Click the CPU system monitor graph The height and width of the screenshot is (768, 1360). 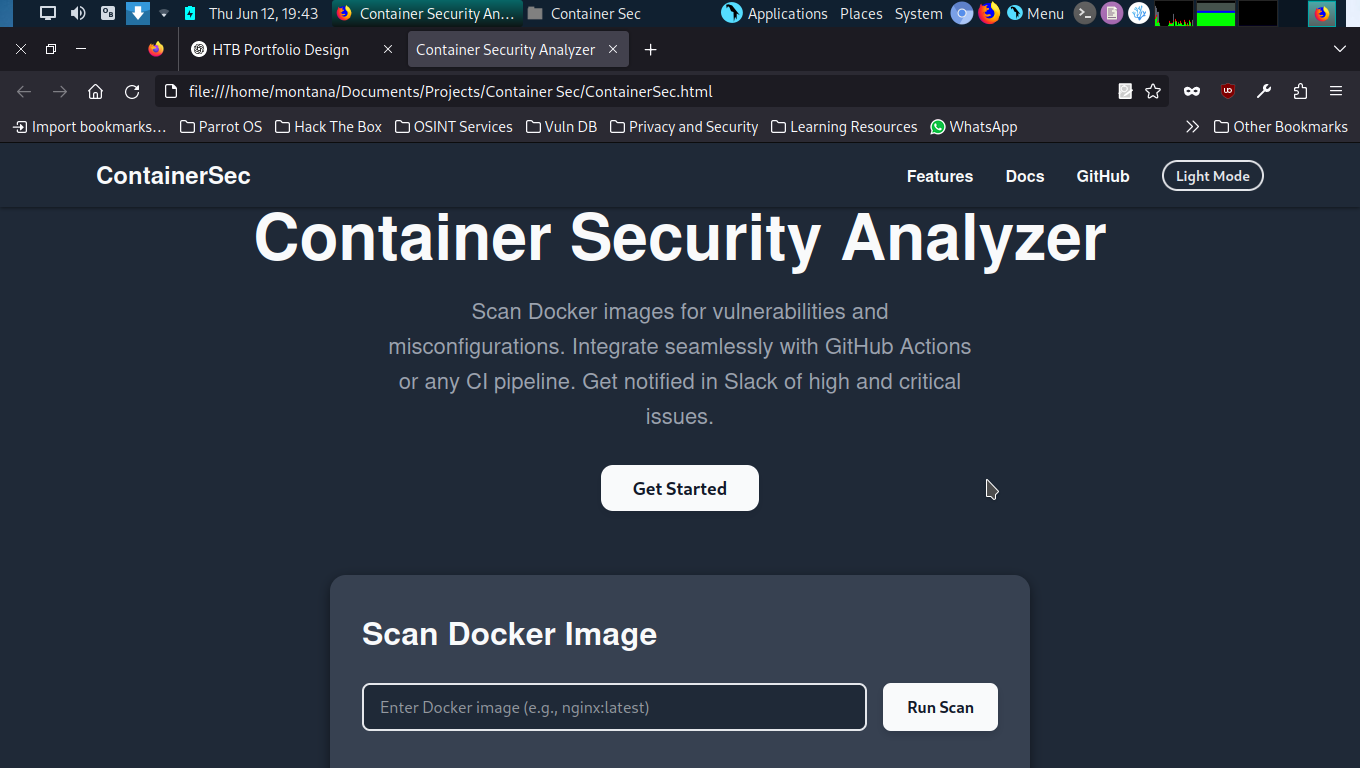coord(1174,13)
